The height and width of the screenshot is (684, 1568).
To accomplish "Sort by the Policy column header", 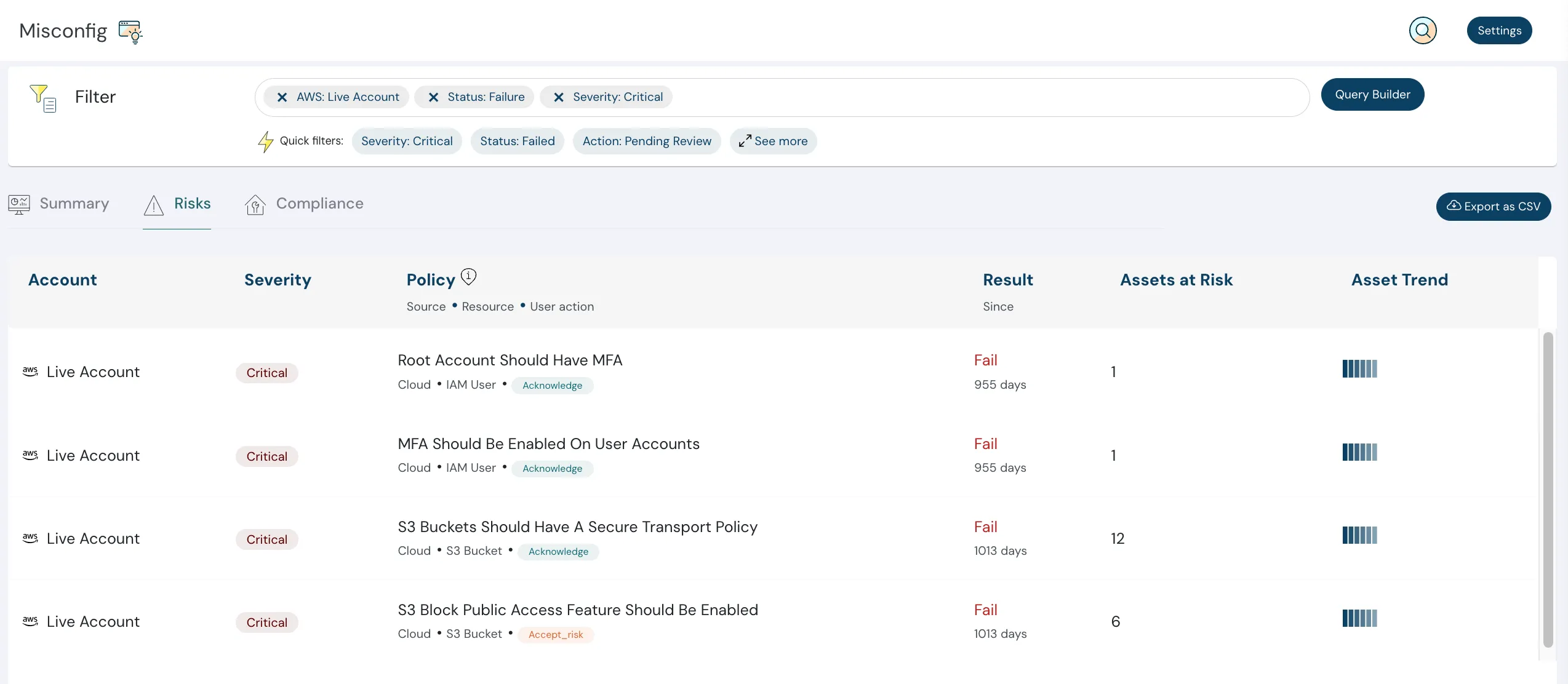I will pyautogui.click(x=431, y=280).
